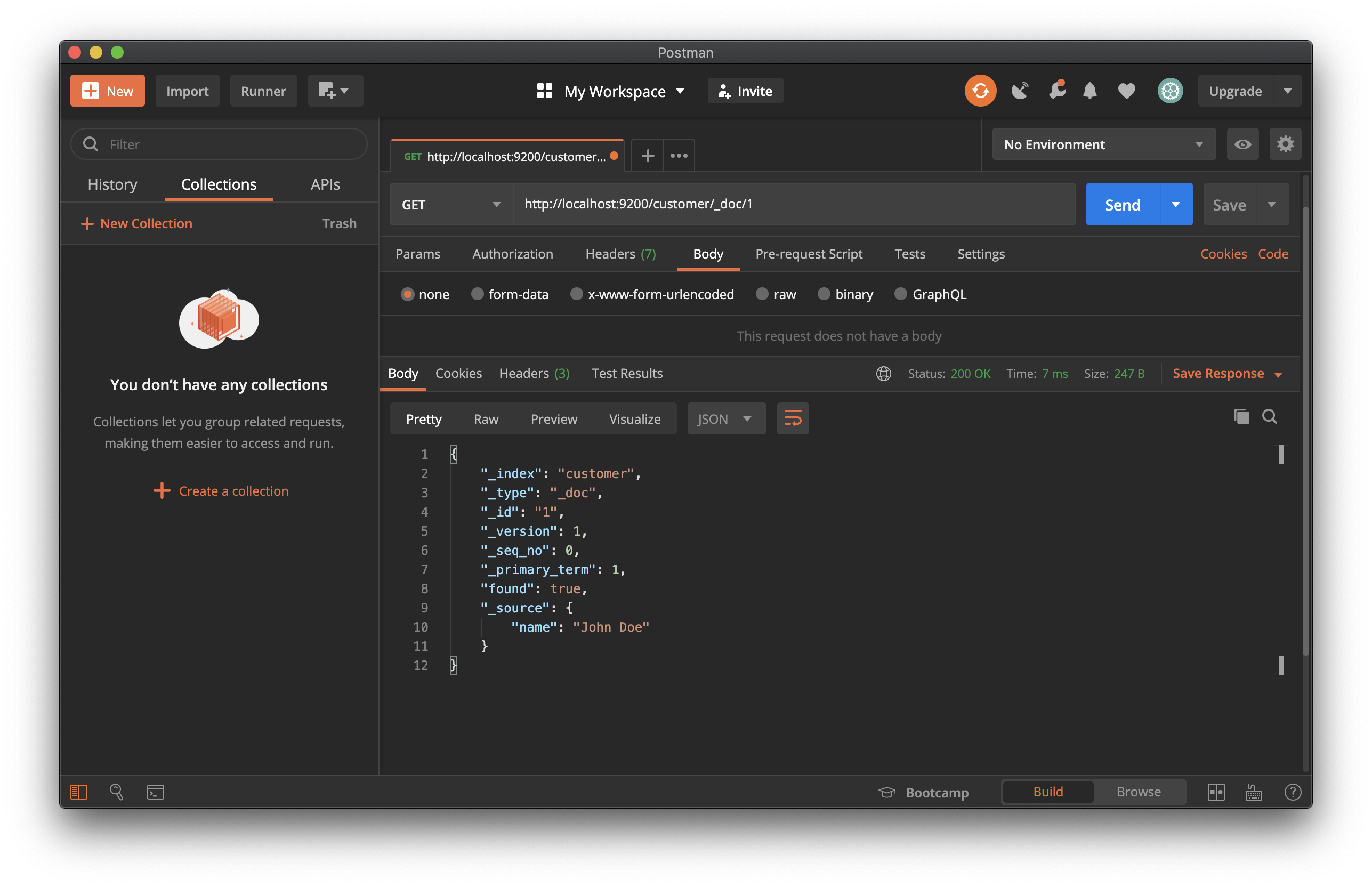Switch to the History sidebar tab
The width and height of the screenshot is (1372, 887).
click(112, 184)
